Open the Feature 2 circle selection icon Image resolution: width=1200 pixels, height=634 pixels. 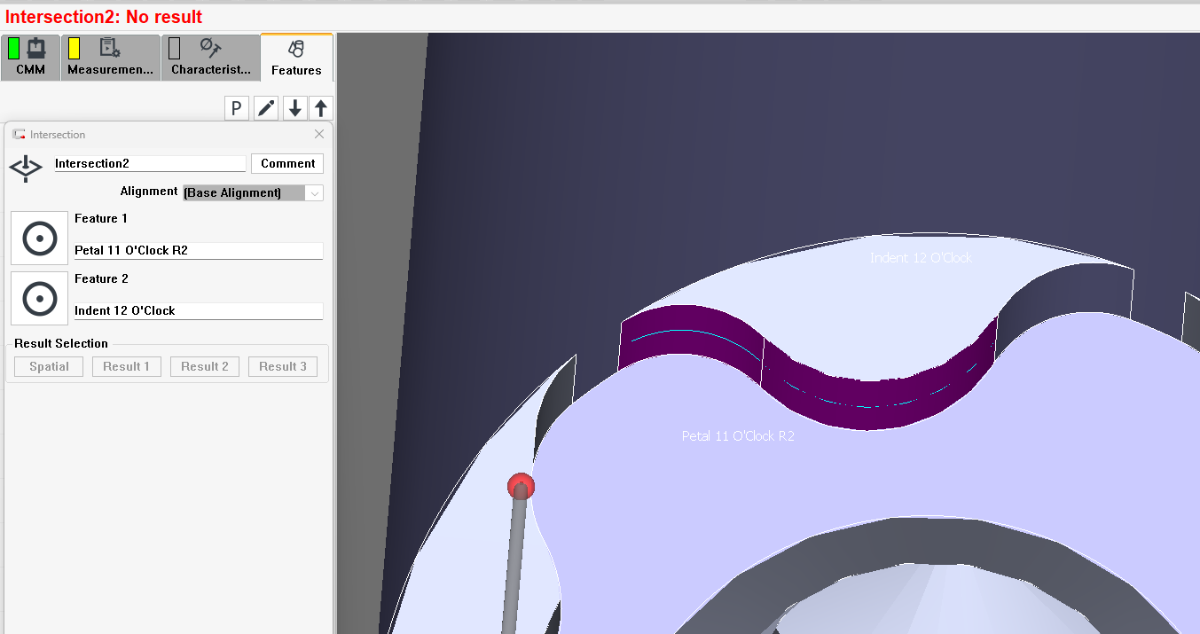40,298
